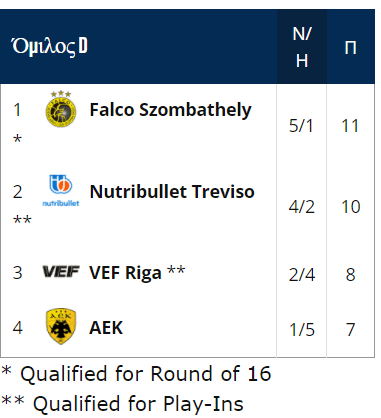The image size is (381, 418).
Task: Select the AEK team name
Action: click(x=106, y=328)
